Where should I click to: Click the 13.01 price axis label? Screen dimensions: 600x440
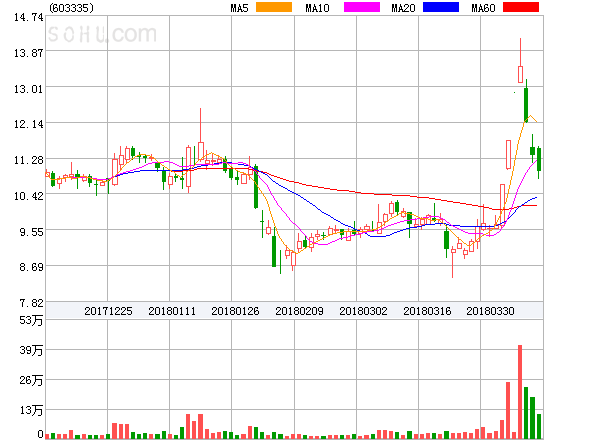pyautogui.click(x=28, y=89)
